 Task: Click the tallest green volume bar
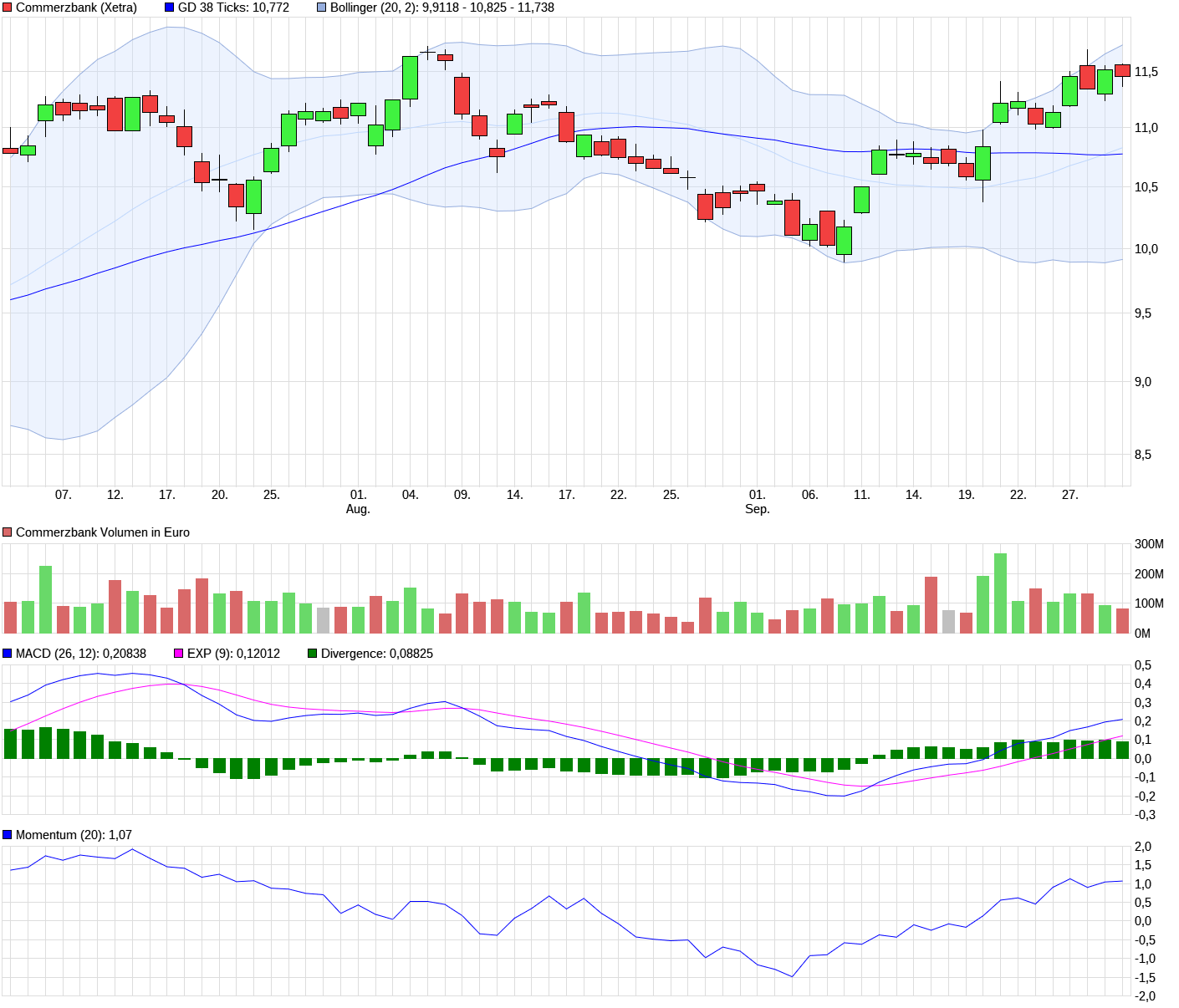1000,593
